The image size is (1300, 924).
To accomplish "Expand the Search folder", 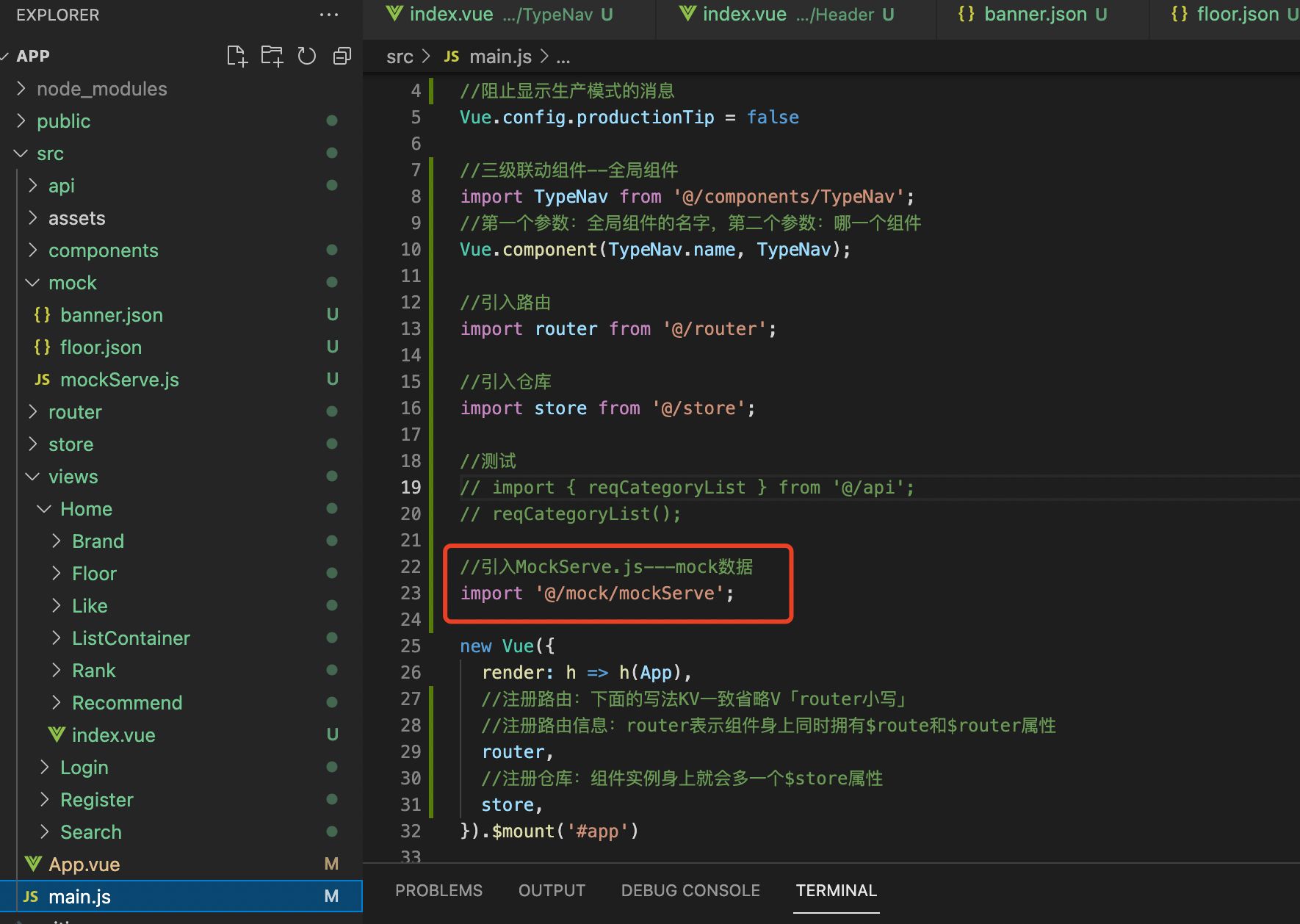I will point(44,832).
